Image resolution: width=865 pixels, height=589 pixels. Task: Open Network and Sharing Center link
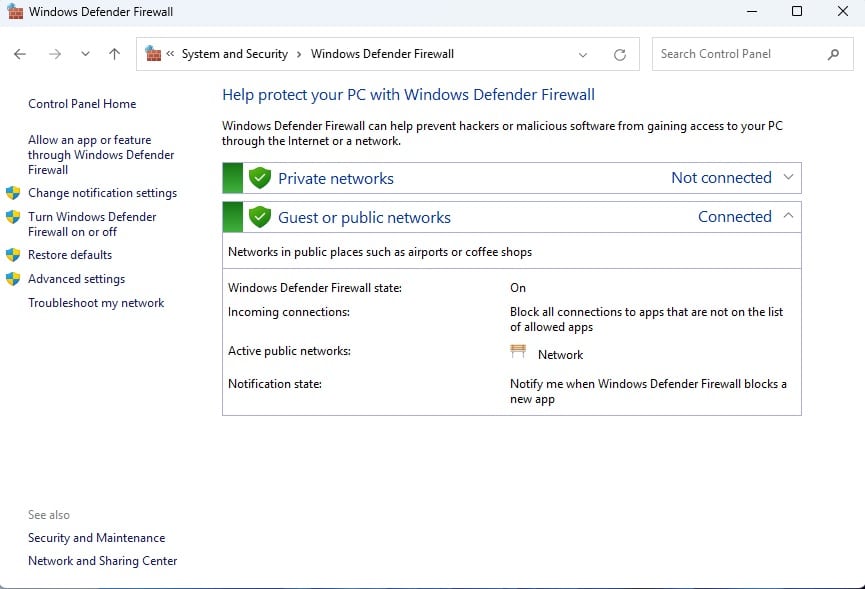(x=103, y=561)
